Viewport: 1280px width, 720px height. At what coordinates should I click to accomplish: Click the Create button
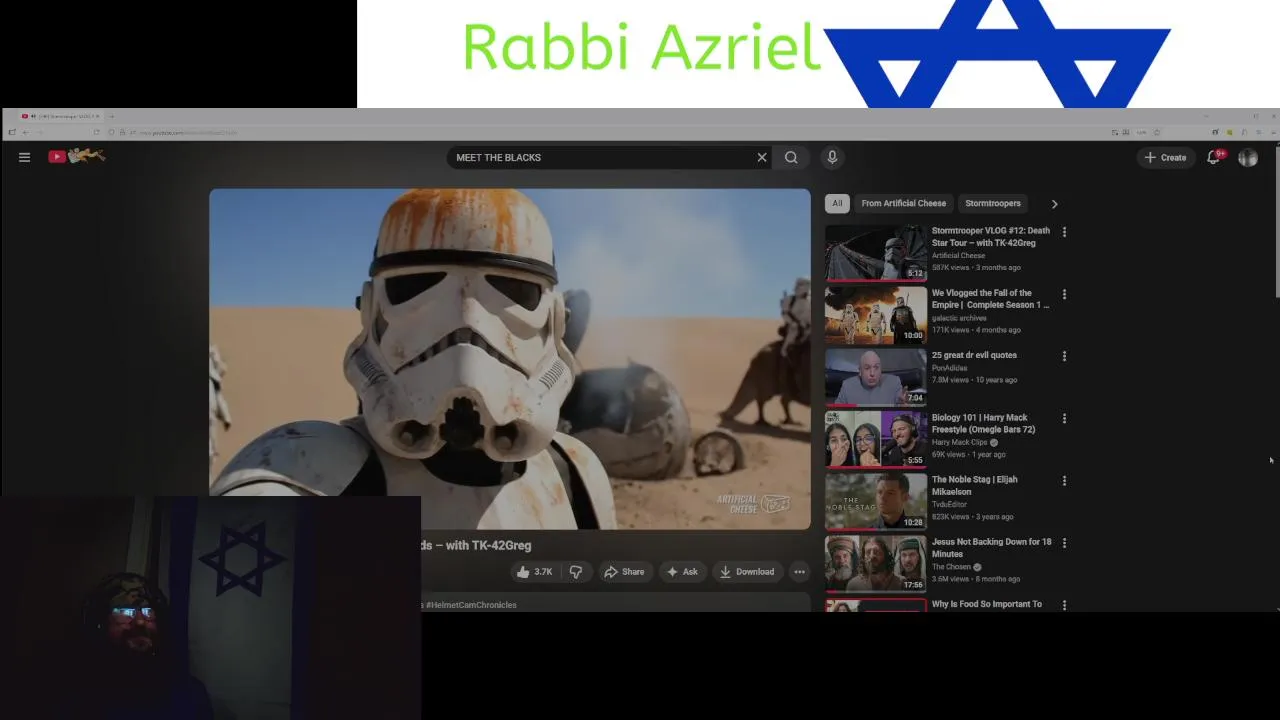coord(1165,157)
